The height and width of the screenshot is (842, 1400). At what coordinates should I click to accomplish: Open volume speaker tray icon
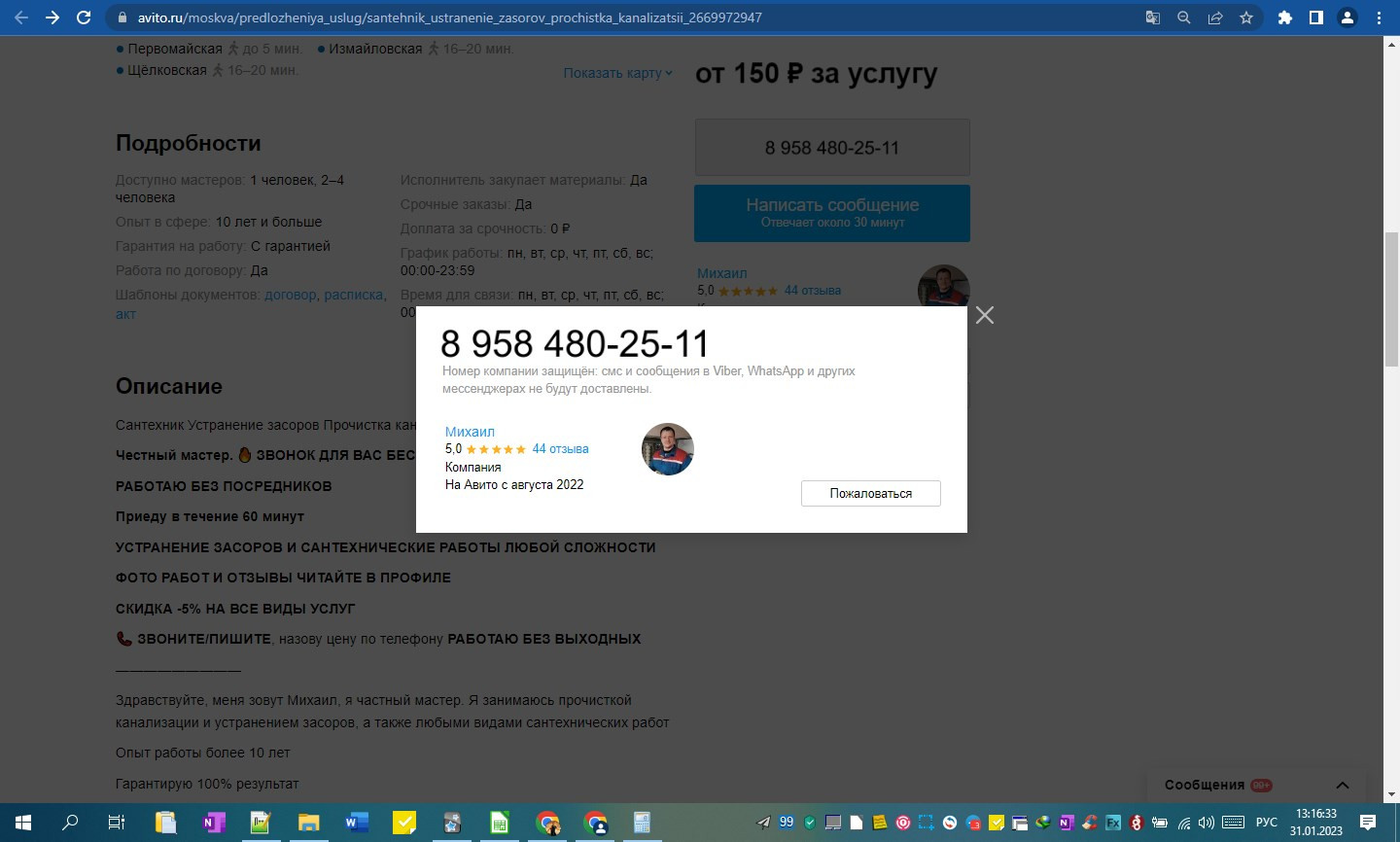[1206, 823]
